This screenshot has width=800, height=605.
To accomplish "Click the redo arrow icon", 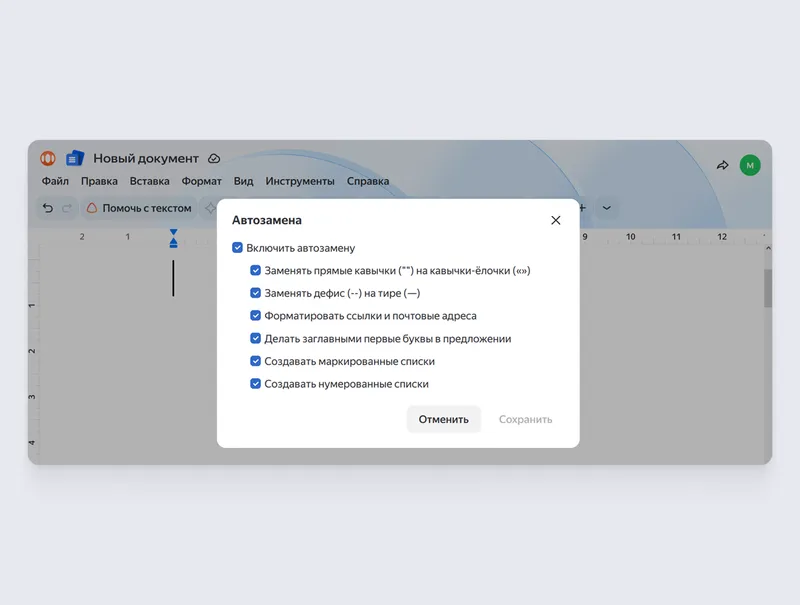I will [x=67, y=208].
